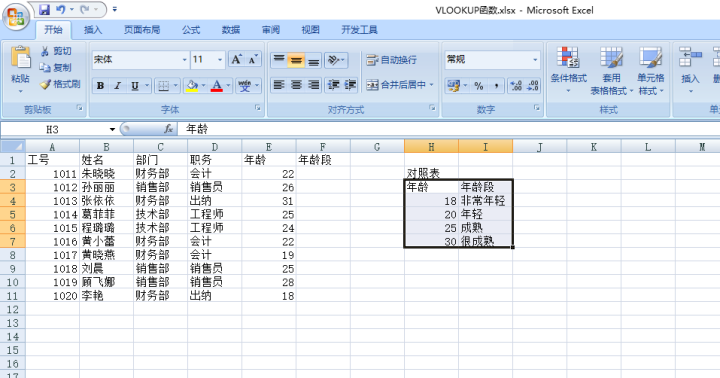Apply percent style
Image resolution: width=720 pixels, height=378 pixels.
click(479, 86)
